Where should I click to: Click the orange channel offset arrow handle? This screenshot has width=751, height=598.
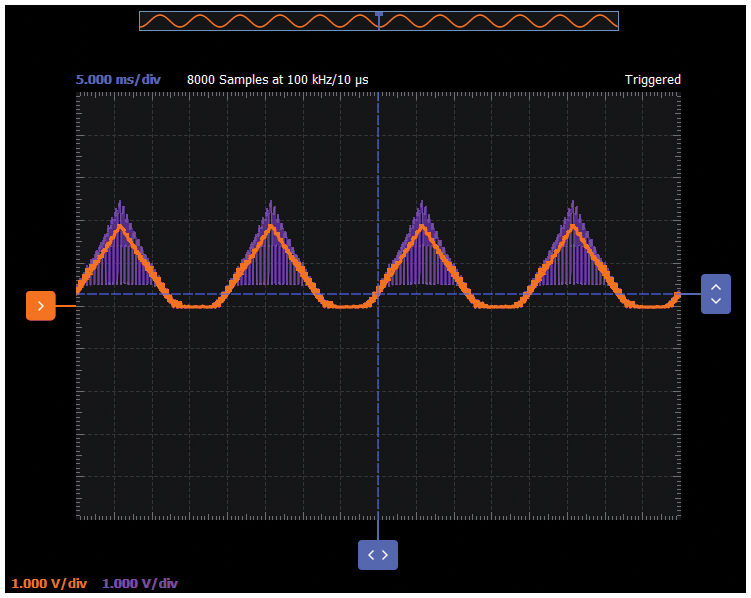40,306
